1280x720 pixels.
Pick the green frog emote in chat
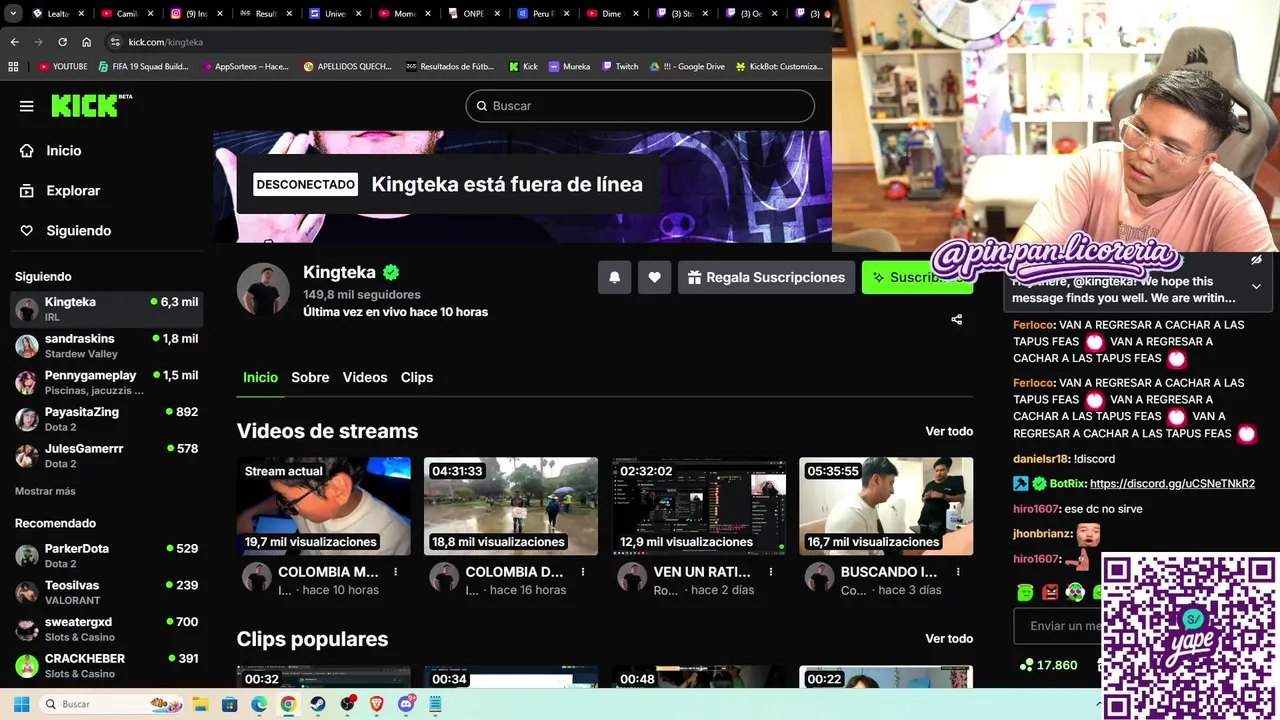tap(1025, 592)
